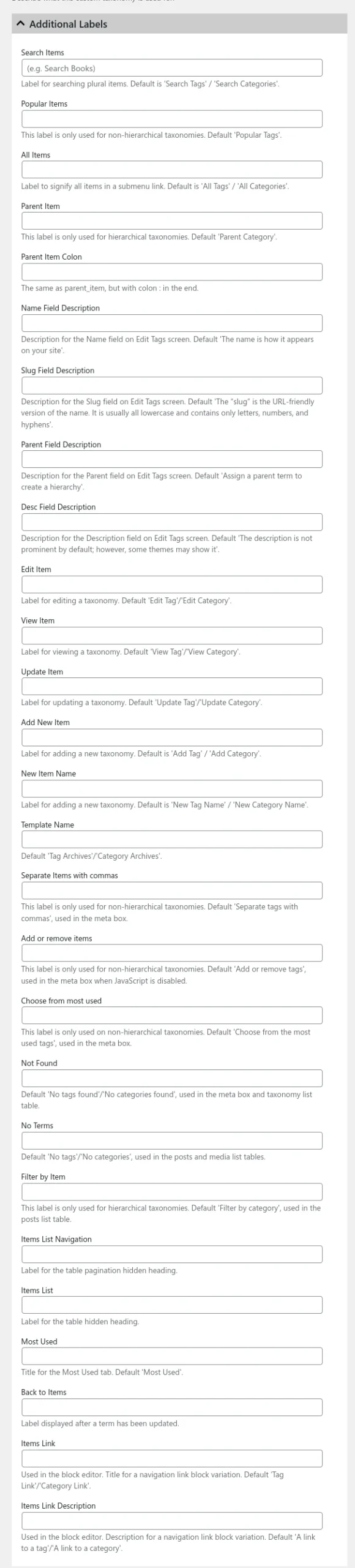The width and height of the screenshot is (355, 1568).
Task: Focus the Name Field Description input
Action: click(172, 323)
